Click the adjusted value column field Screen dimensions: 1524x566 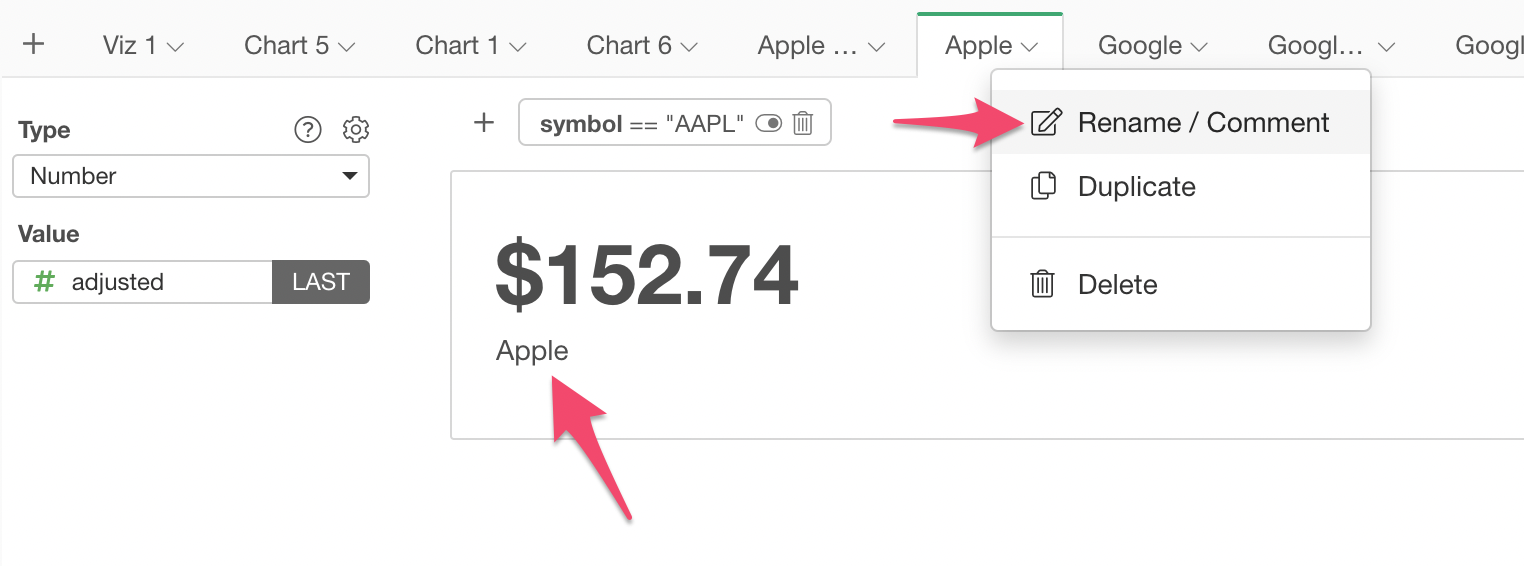[142, 282]
